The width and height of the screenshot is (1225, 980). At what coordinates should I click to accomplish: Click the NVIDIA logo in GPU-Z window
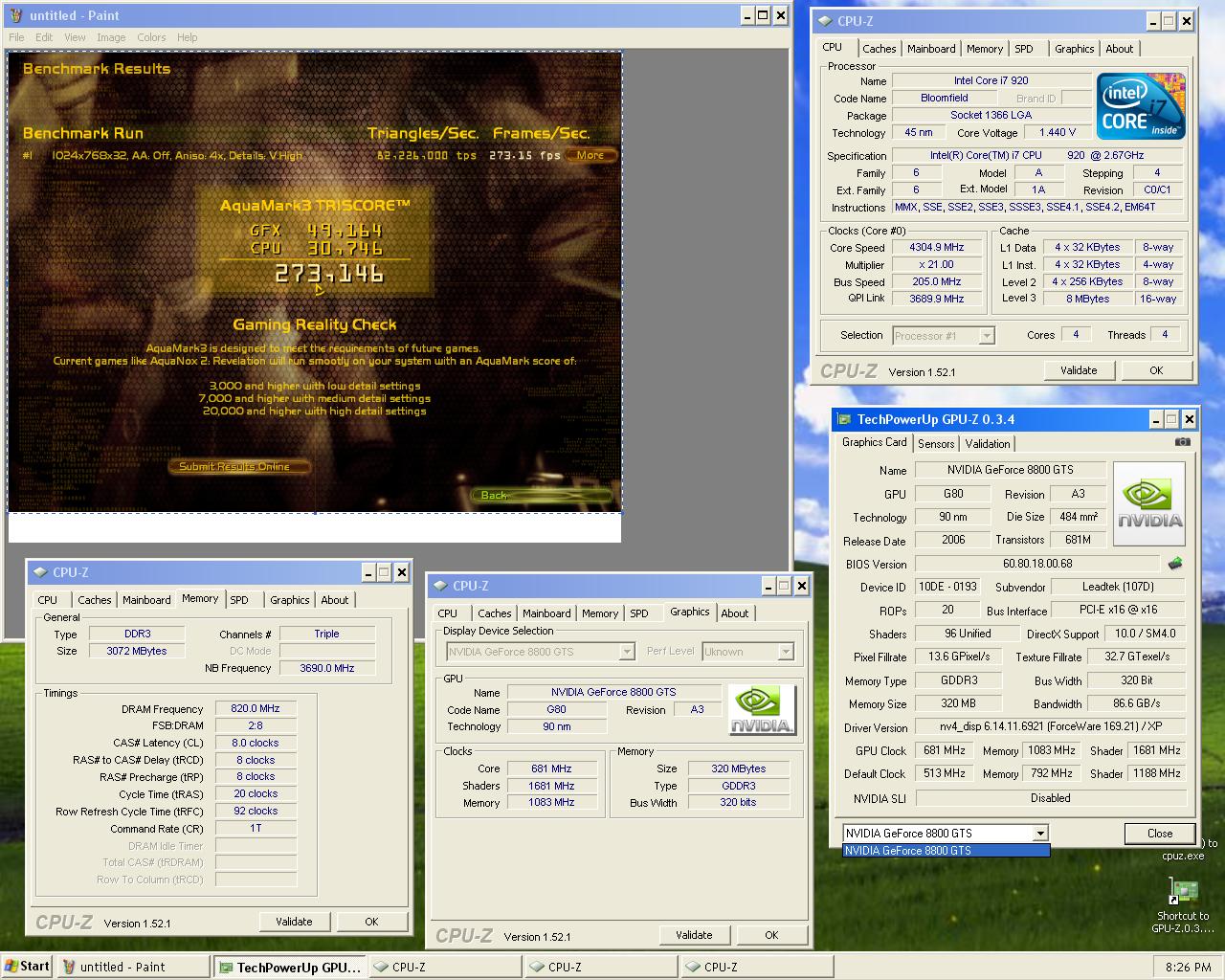[1149, 503]
